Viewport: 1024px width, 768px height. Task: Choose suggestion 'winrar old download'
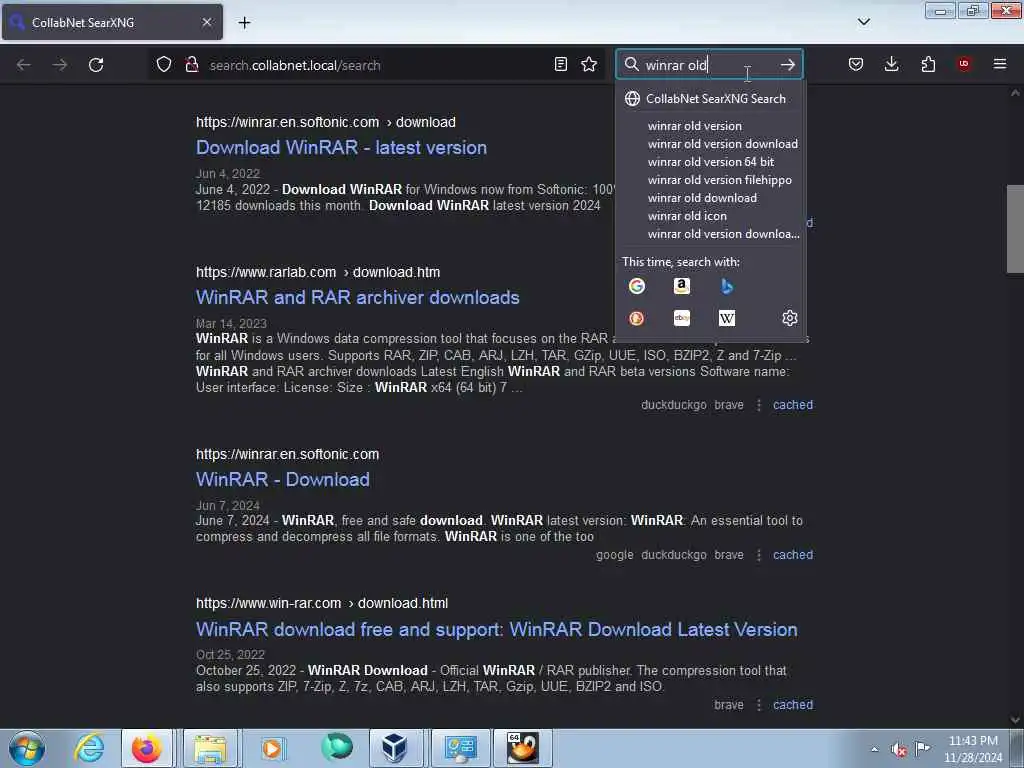(702, 198)
